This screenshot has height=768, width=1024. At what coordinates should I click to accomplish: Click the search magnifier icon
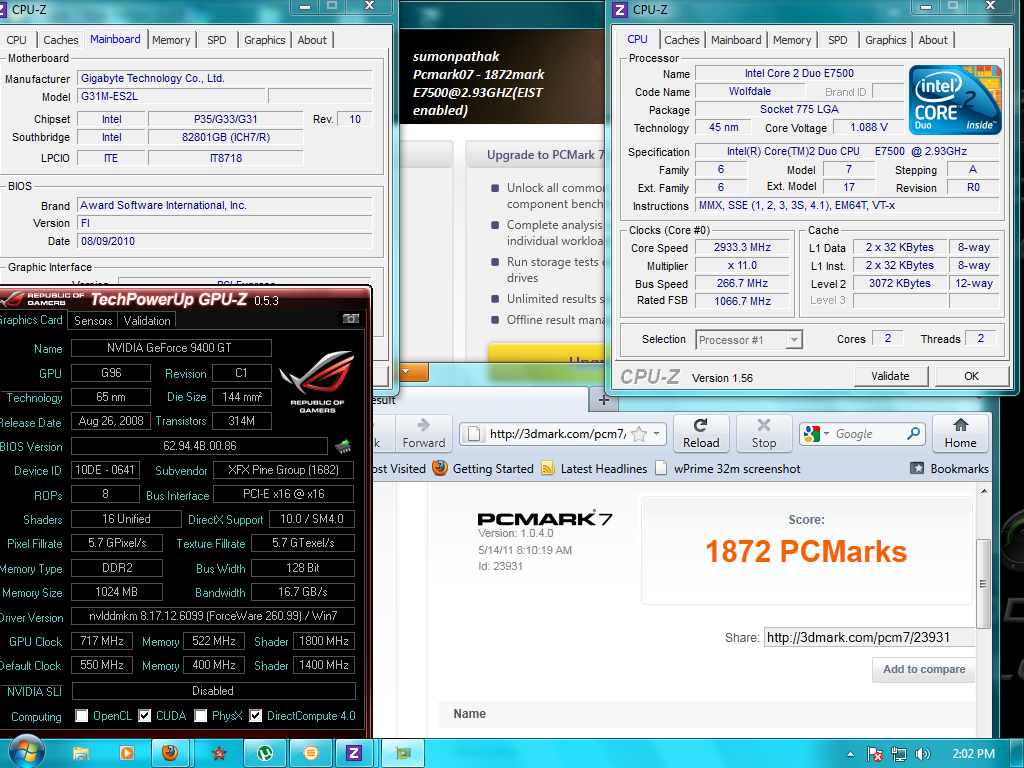click(913, 433)
